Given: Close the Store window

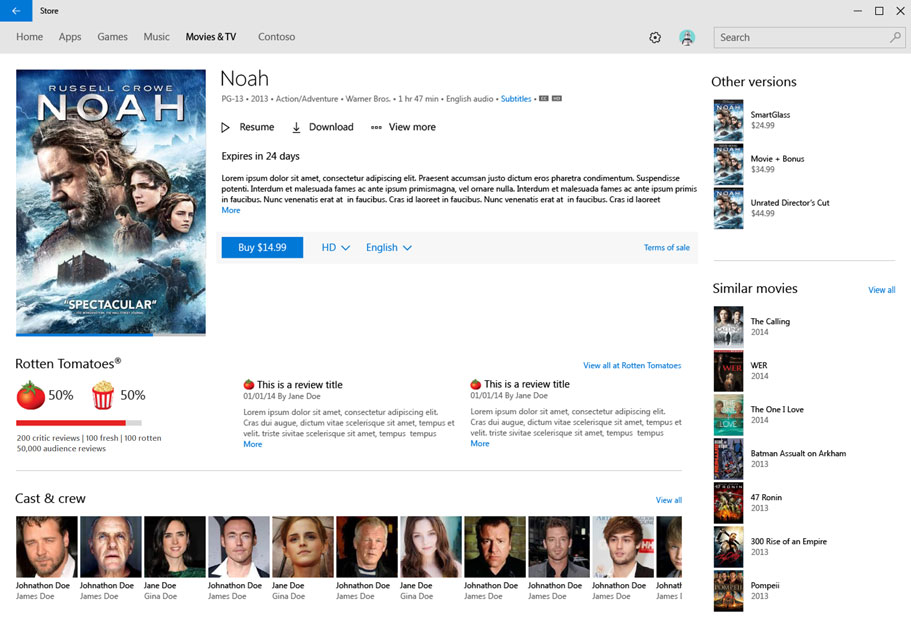Looking at the screenshot, I should coord(901,11).
